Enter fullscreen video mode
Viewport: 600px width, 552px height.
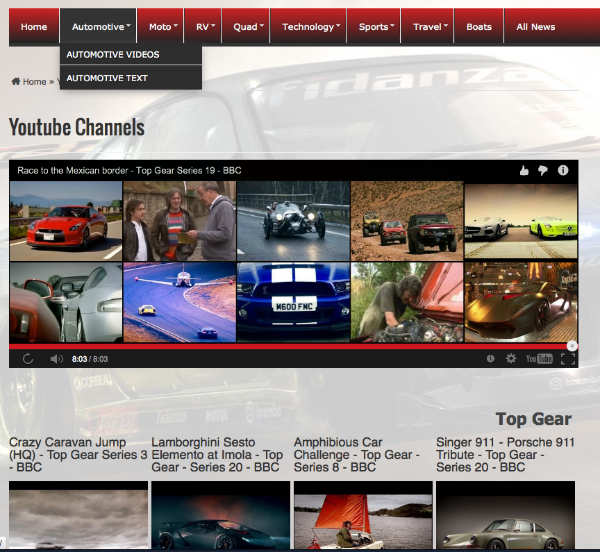pos(568,359)
